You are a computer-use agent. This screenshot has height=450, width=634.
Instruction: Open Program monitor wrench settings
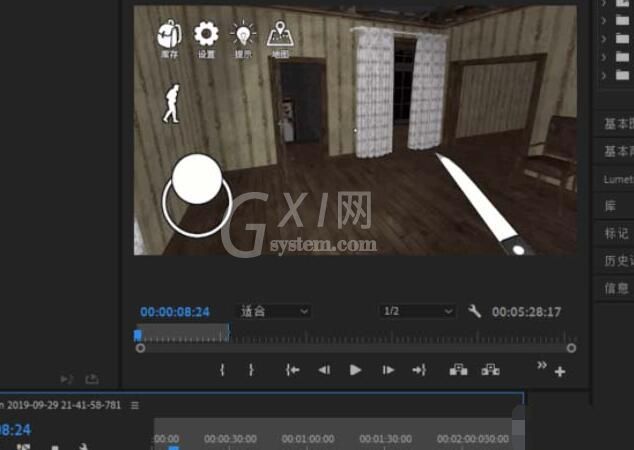point(474,311)
